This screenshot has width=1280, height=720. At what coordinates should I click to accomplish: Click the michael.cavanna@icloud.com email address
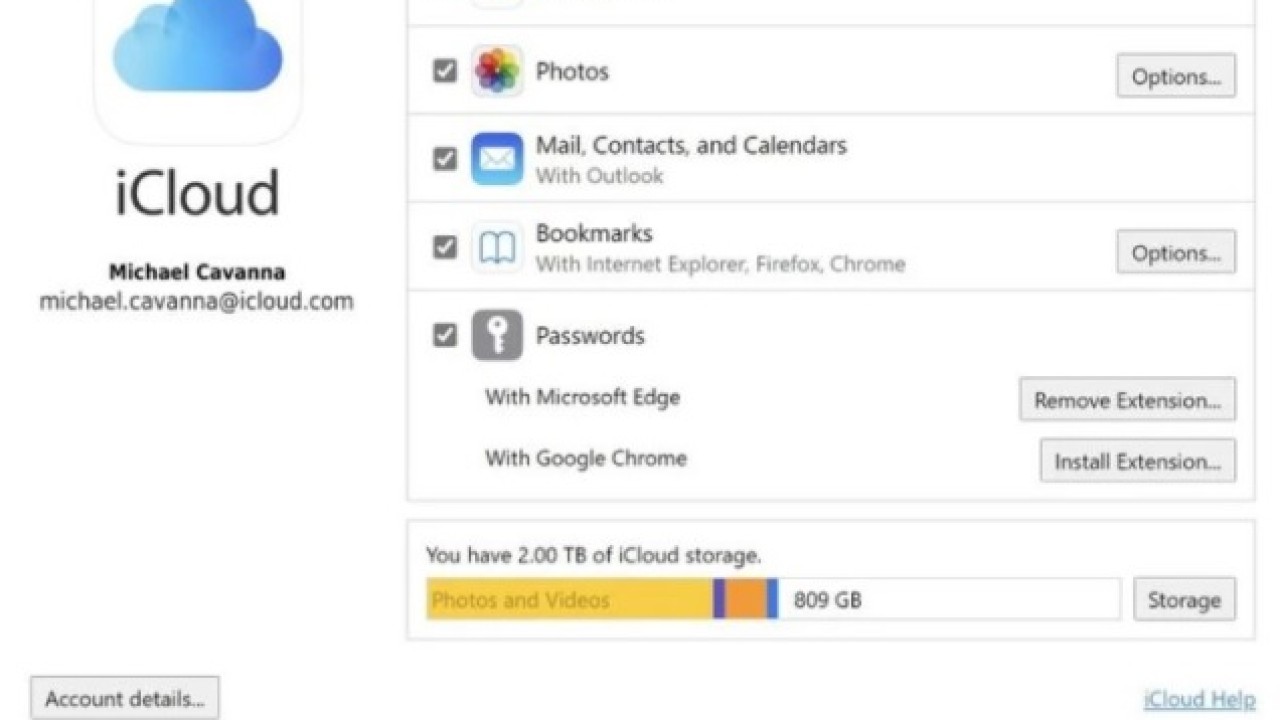point(196,301)
